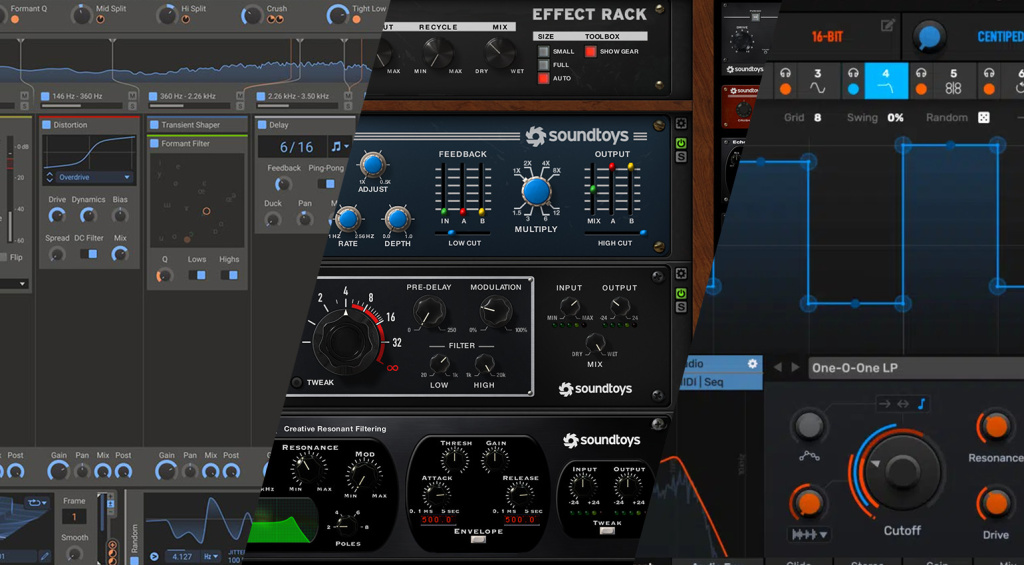Click the Random dice icon
The width and height of the screenshot is (1024, 565).
click(x=984, y=118)
